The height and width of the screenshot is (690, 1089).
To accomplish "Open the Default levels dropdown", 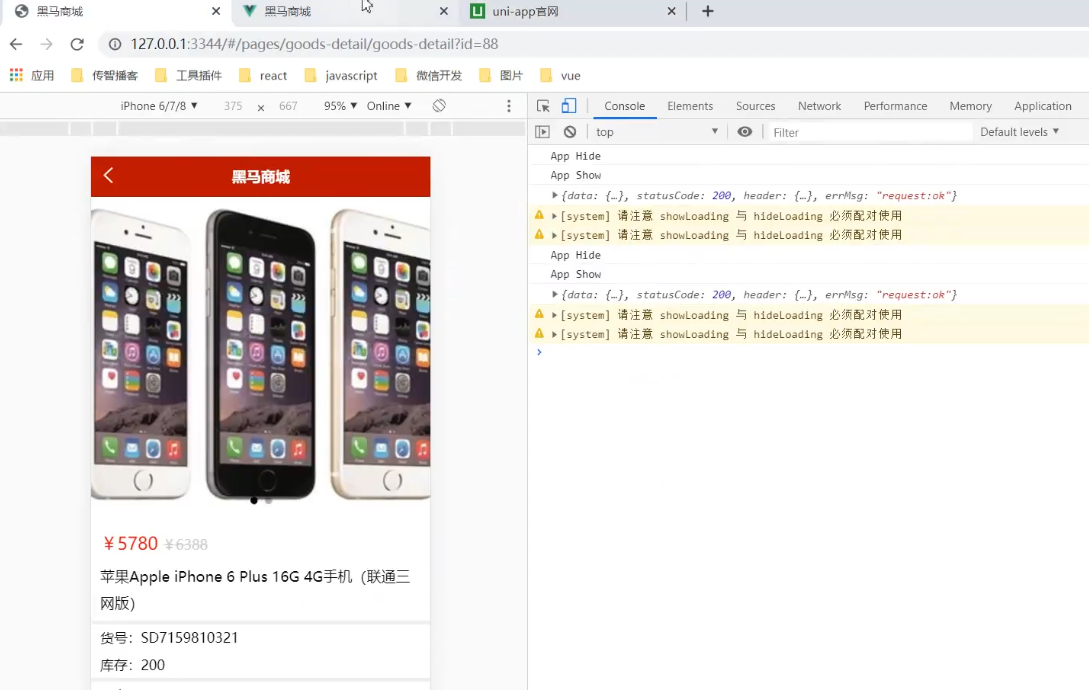I will (1019, 131).
